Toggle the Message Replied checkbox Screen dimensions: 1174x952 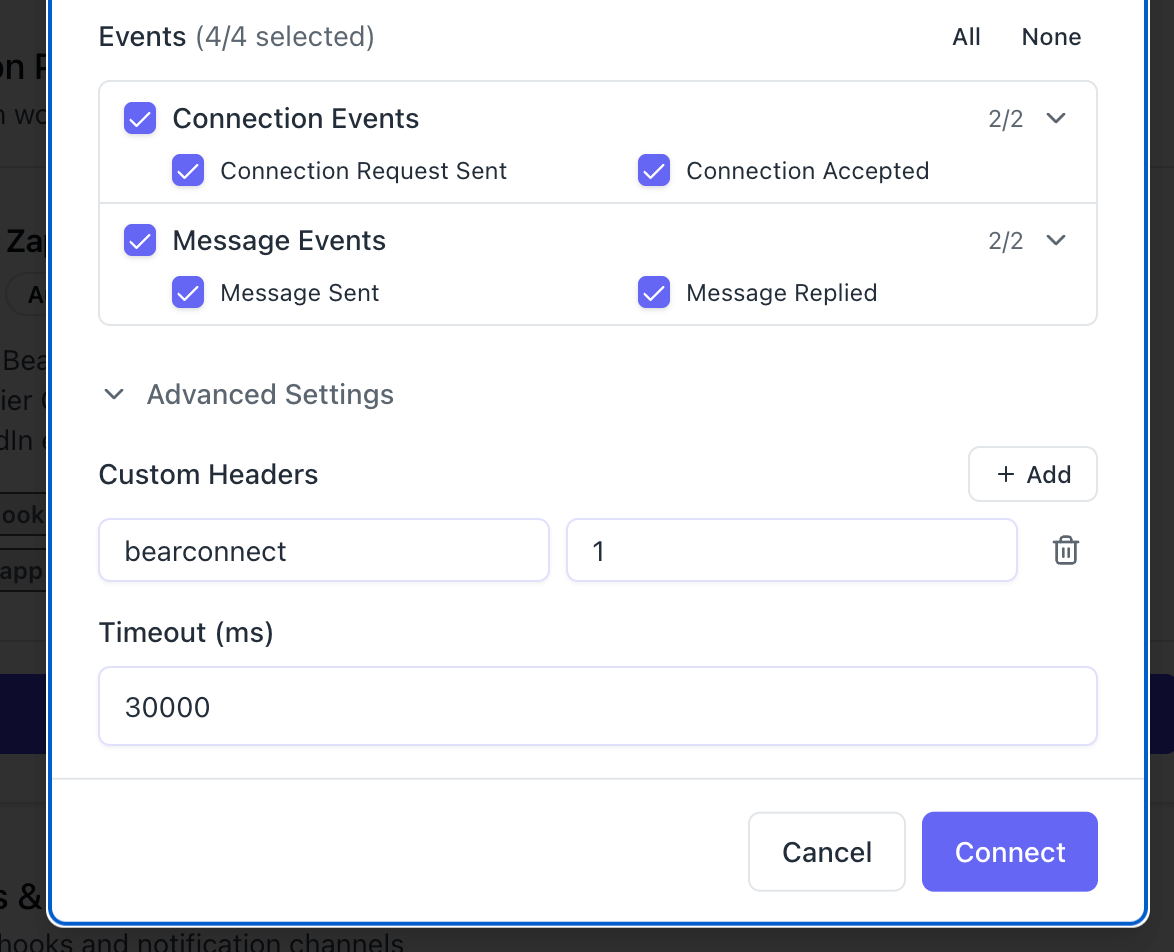[654, 293]
